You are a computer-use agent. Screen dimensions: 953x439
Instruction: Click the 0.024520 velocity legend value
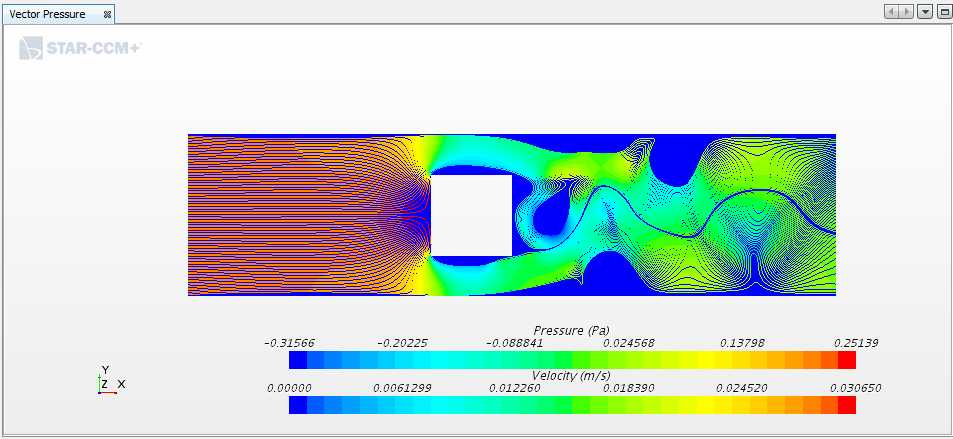pos(742,388)
